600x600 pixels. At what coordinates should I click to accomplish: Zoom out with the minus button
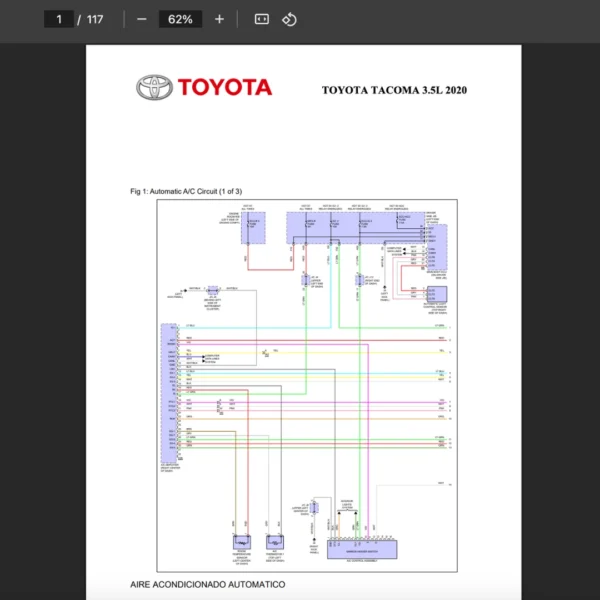(142, 19)
